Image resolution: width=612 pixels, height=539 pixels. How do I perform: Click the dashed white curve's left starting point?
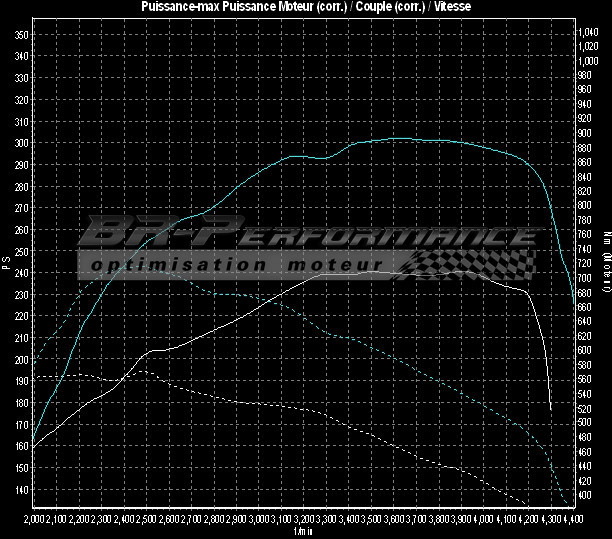pyautogui.click(x=35, y=377)
